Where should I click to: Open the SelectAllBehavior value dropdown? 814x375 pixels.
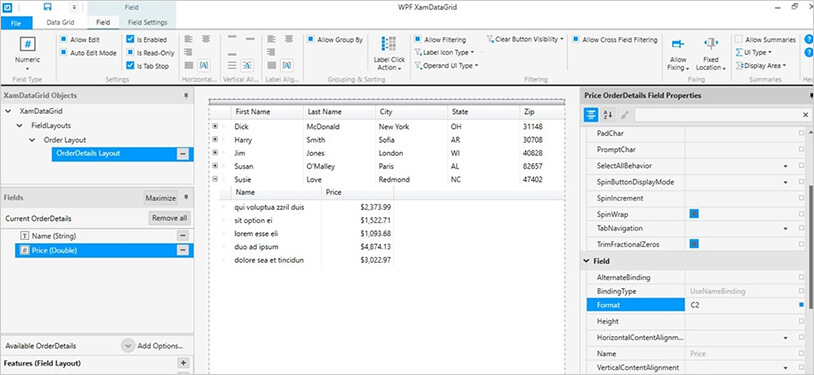click(785, 166)
